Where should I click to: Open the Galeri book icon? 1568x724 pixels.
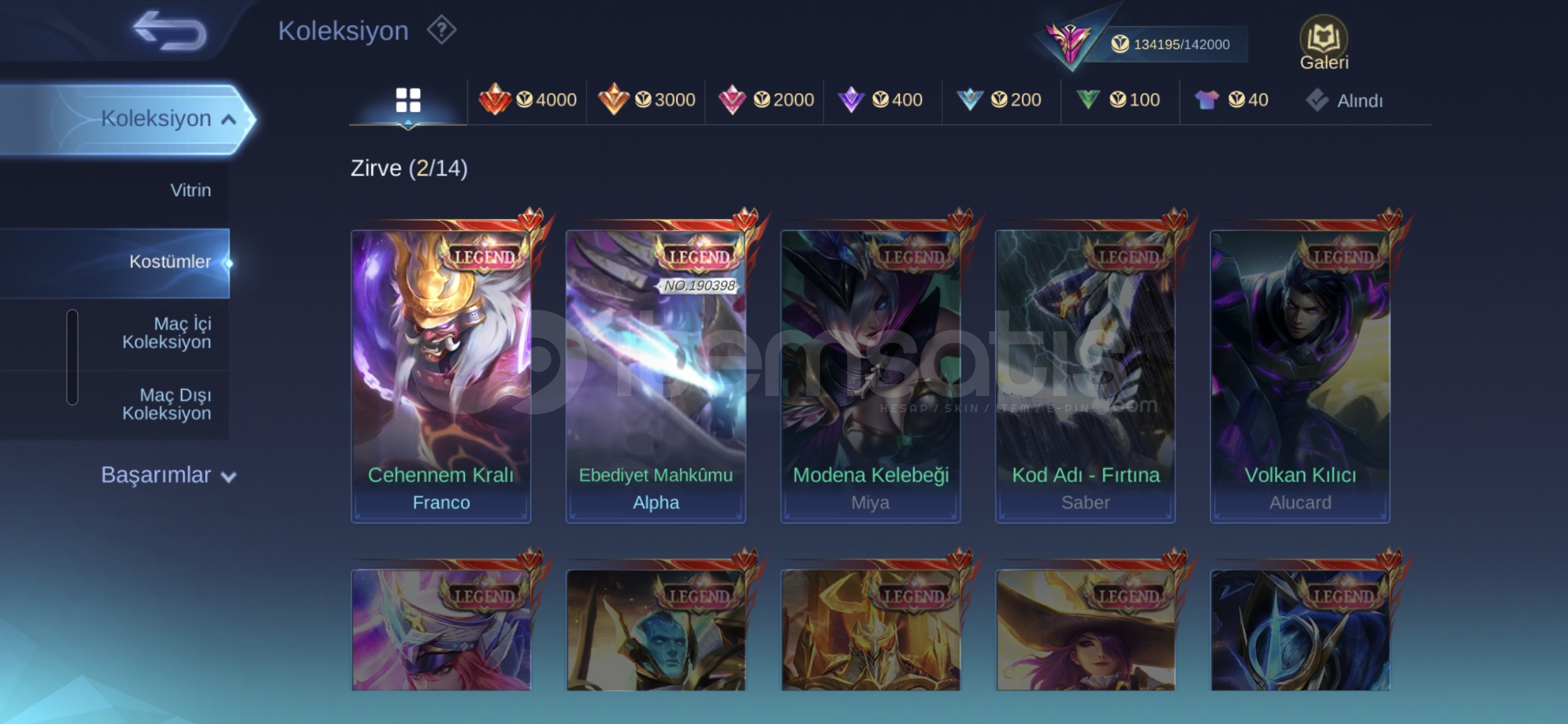pyautogui.click(x=1323, y=42)
